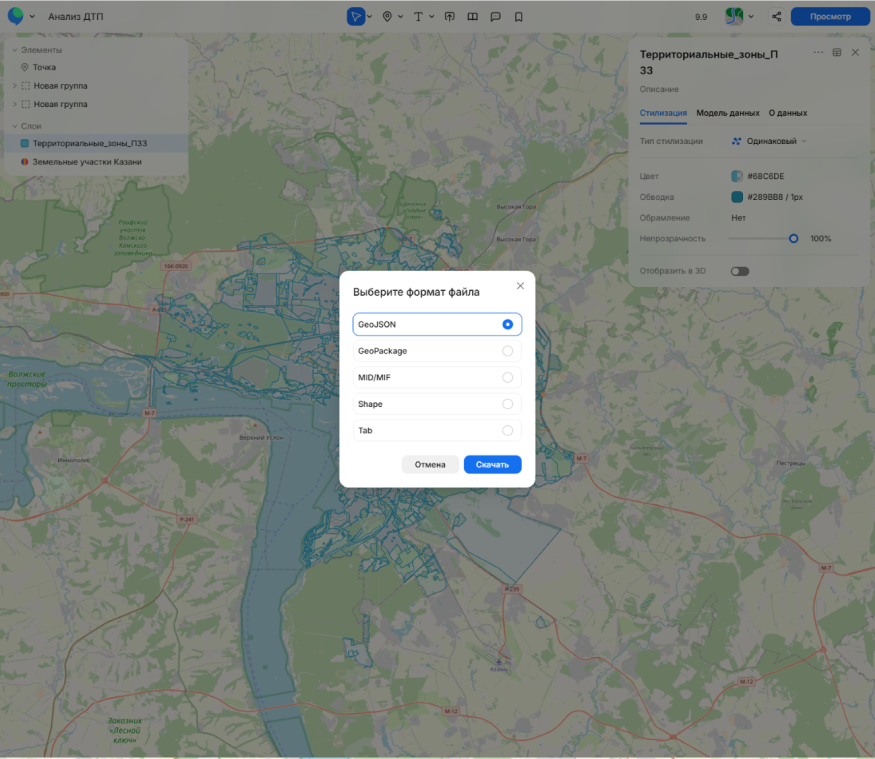Choose the Shape file format

point(437,404)
